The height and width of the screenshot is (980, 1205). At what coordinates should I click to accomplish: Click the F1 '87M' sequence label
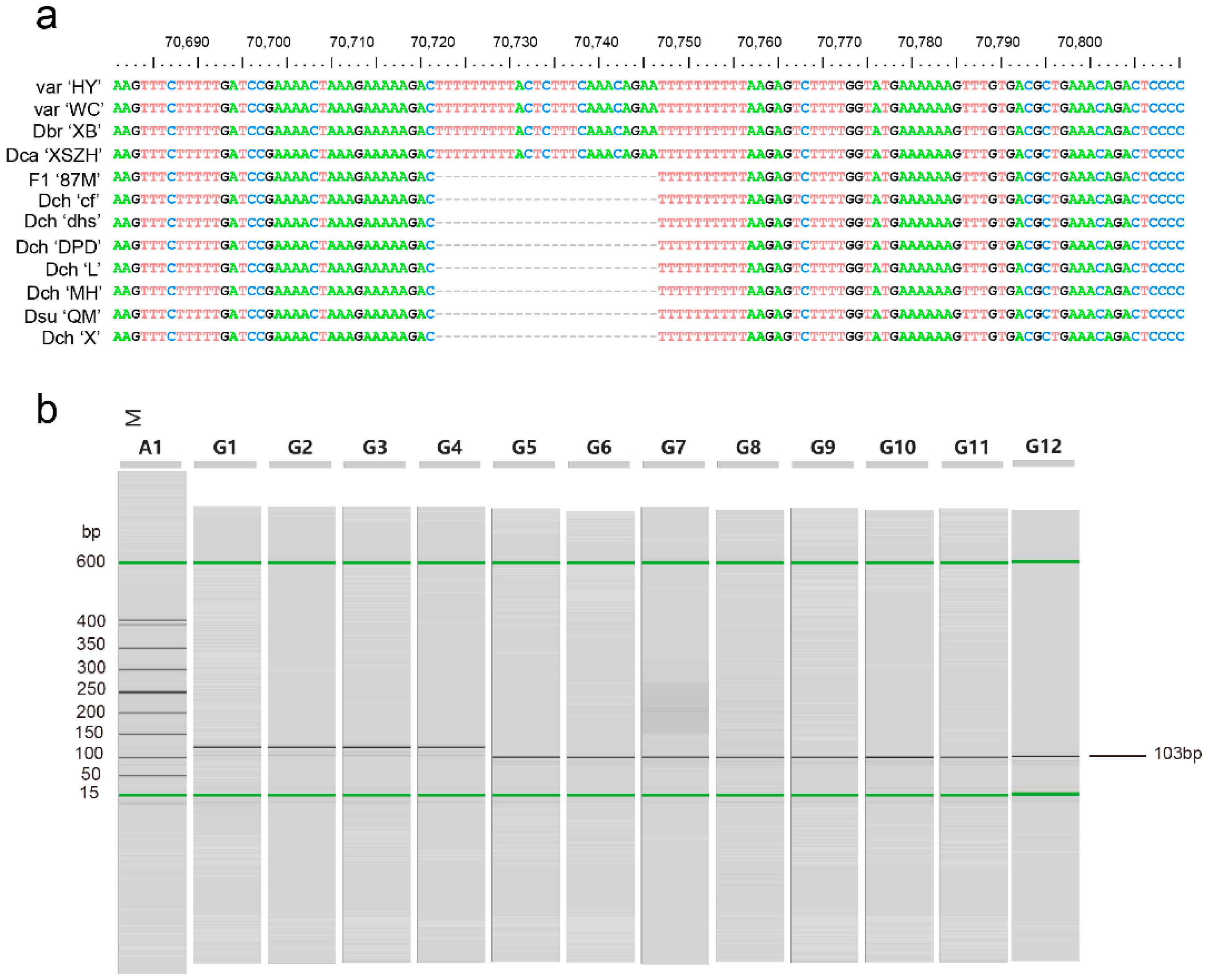[x=64, y=179]
